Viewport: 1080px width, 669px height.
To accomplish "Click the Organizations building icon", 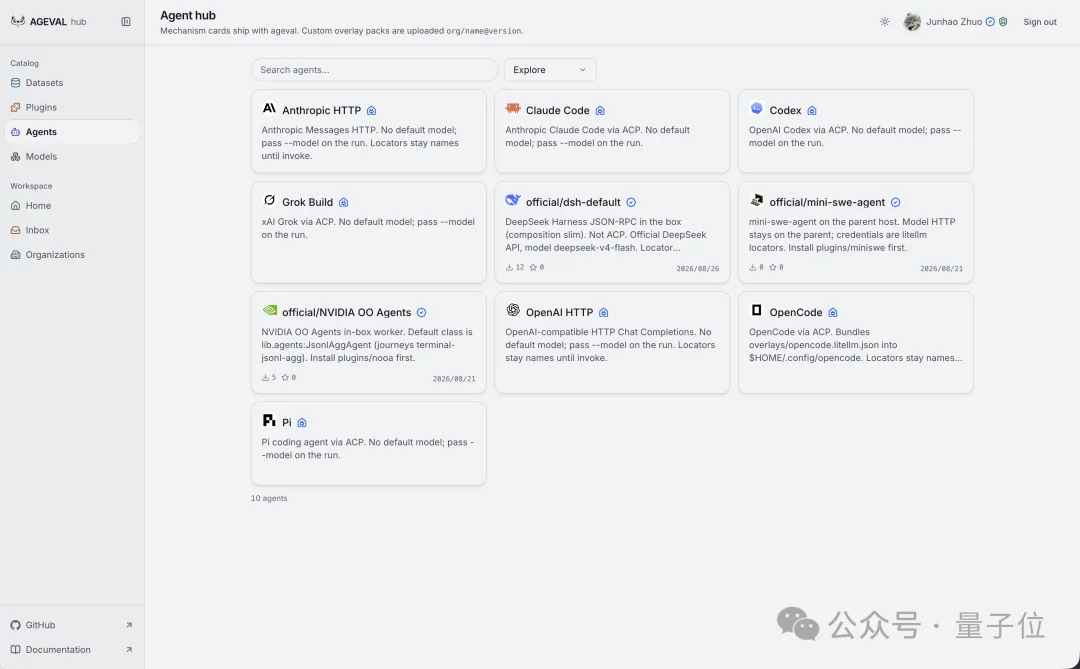I will pyautogui.click(x=16, y=255).
